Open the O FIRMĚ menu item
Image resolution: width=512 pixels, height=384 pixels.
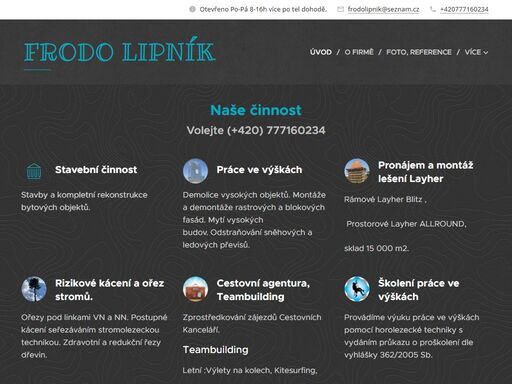[x=359, y=52]
